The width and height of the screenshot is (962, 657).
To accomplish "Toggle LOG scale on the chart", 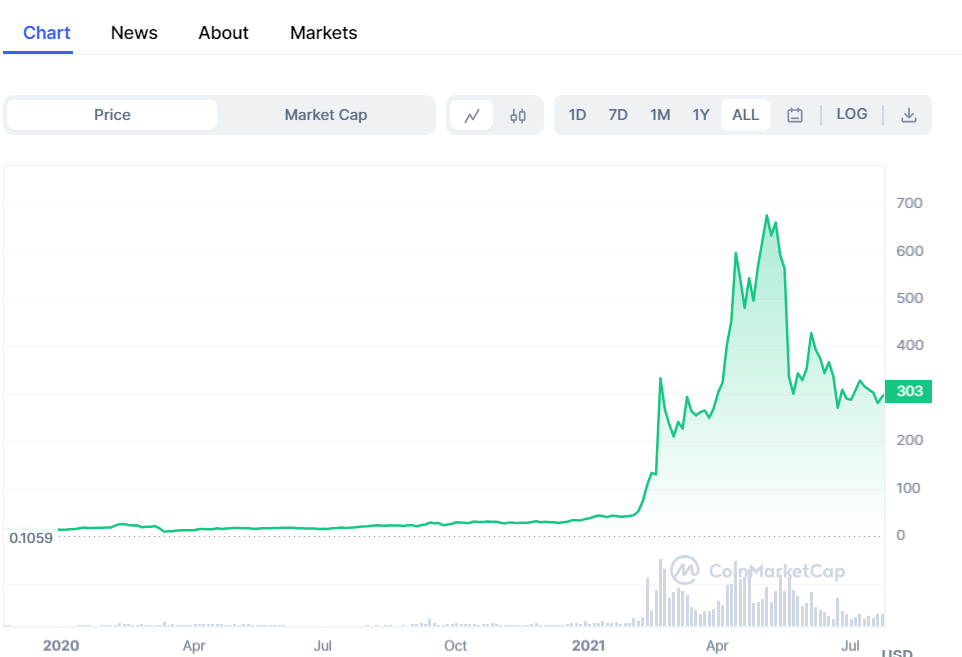I will click(852, 114).
